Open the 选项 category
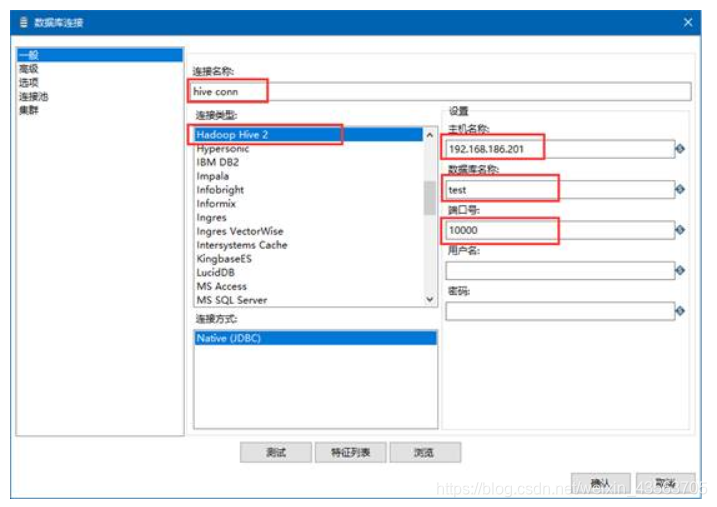The height and width of the screenshot is (507, 717). tap(29, 83)
